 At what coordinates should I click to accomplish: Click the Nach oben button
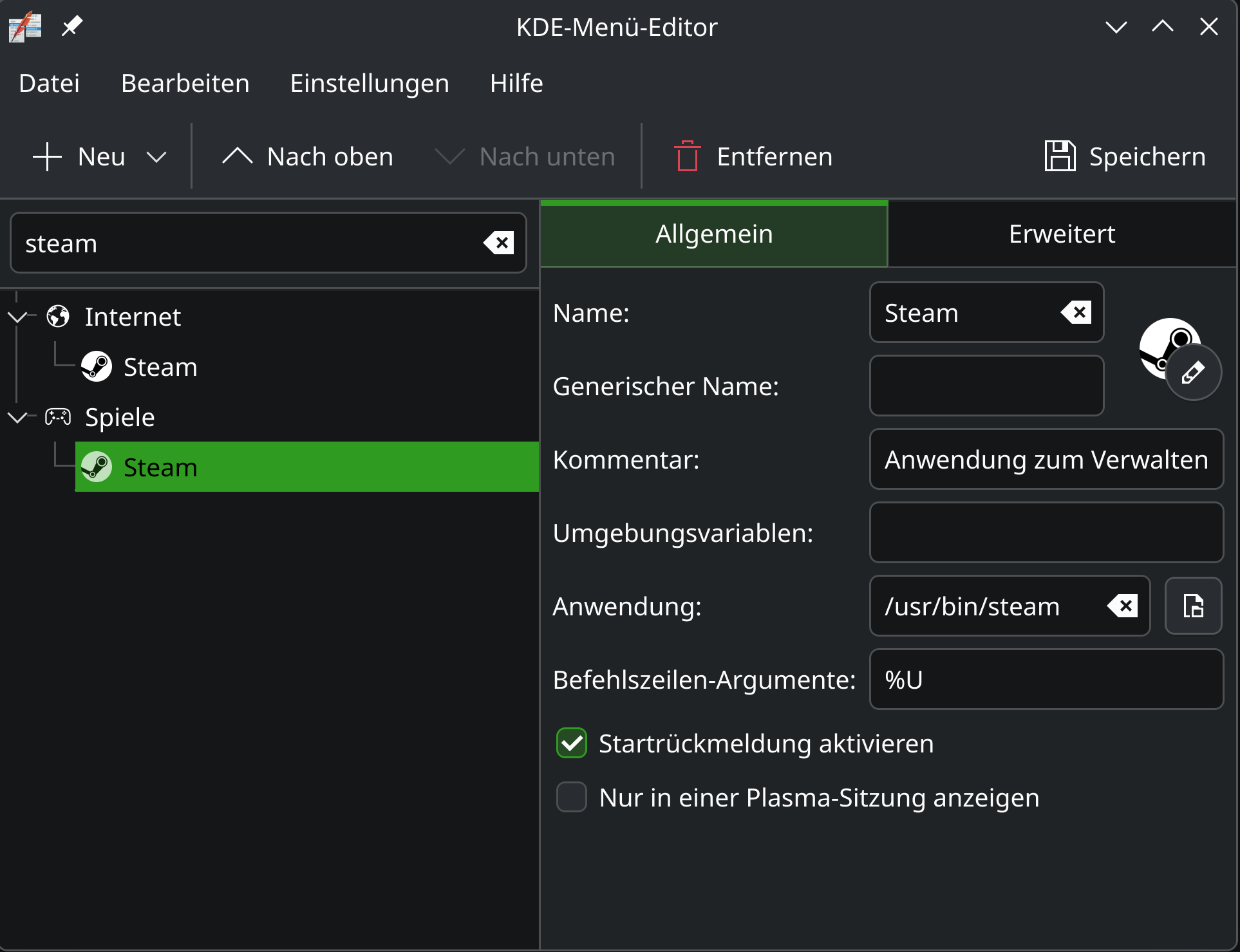(308, 156)
